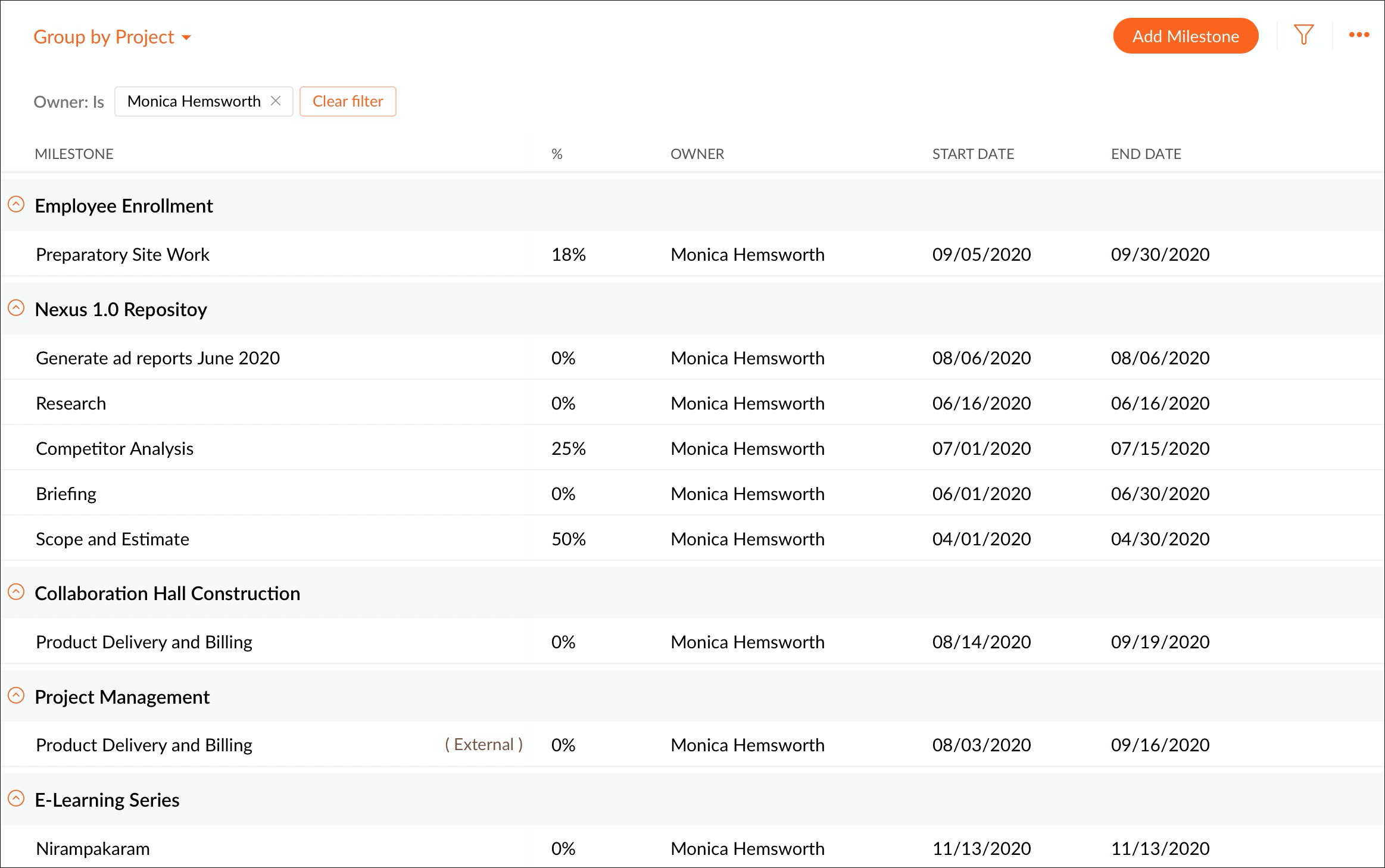This screenshot has height=868, width=1385.
Task: Open the three-dot more options menu
Action: (1359, 35)
